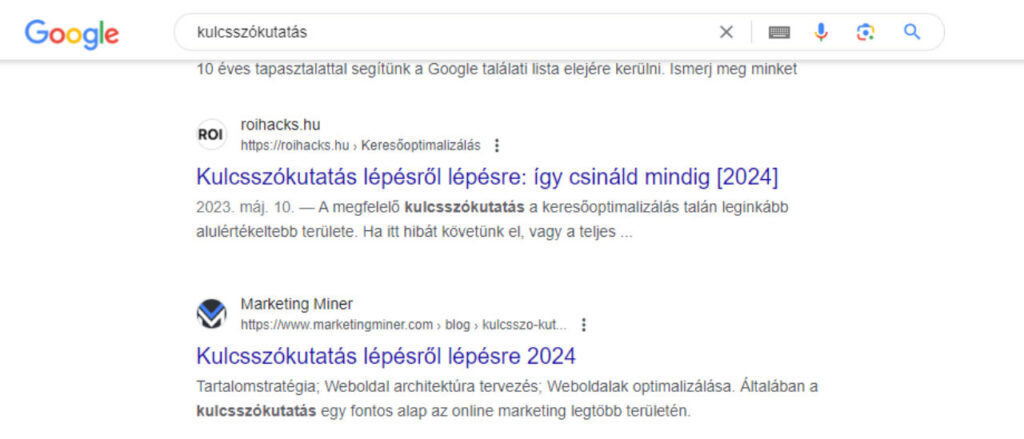1024x439 pixels.
Task: Open "Kulcsszókutatás lépésről lépésre: így csináld mindig [2024]"
Action: tap(487, 177)
